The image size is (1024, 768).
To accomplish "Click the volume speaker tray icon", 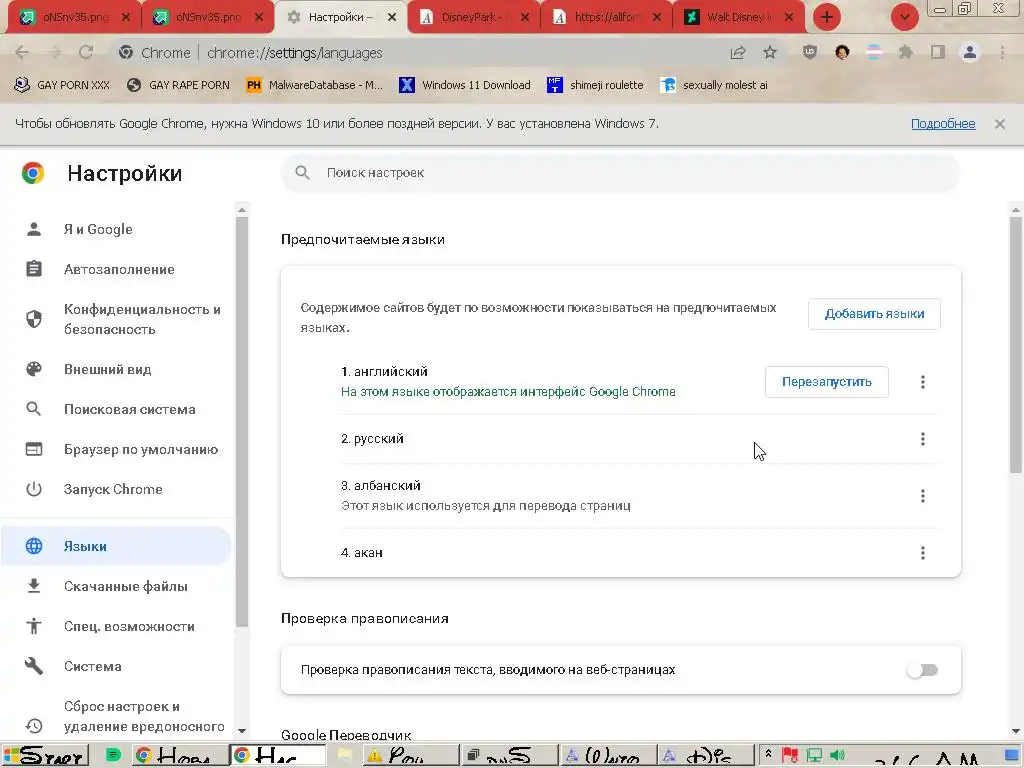I will tap(838, 756).
